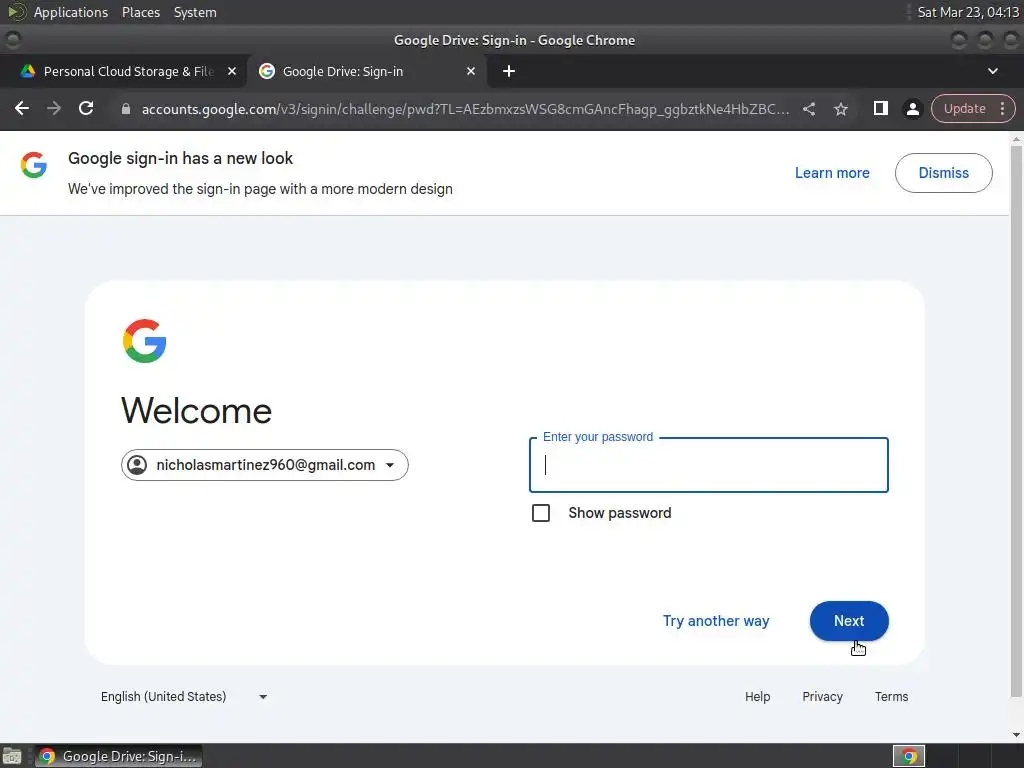Click the share page icon
Viewport: 1024px width, 768px height.
point(809,109)
